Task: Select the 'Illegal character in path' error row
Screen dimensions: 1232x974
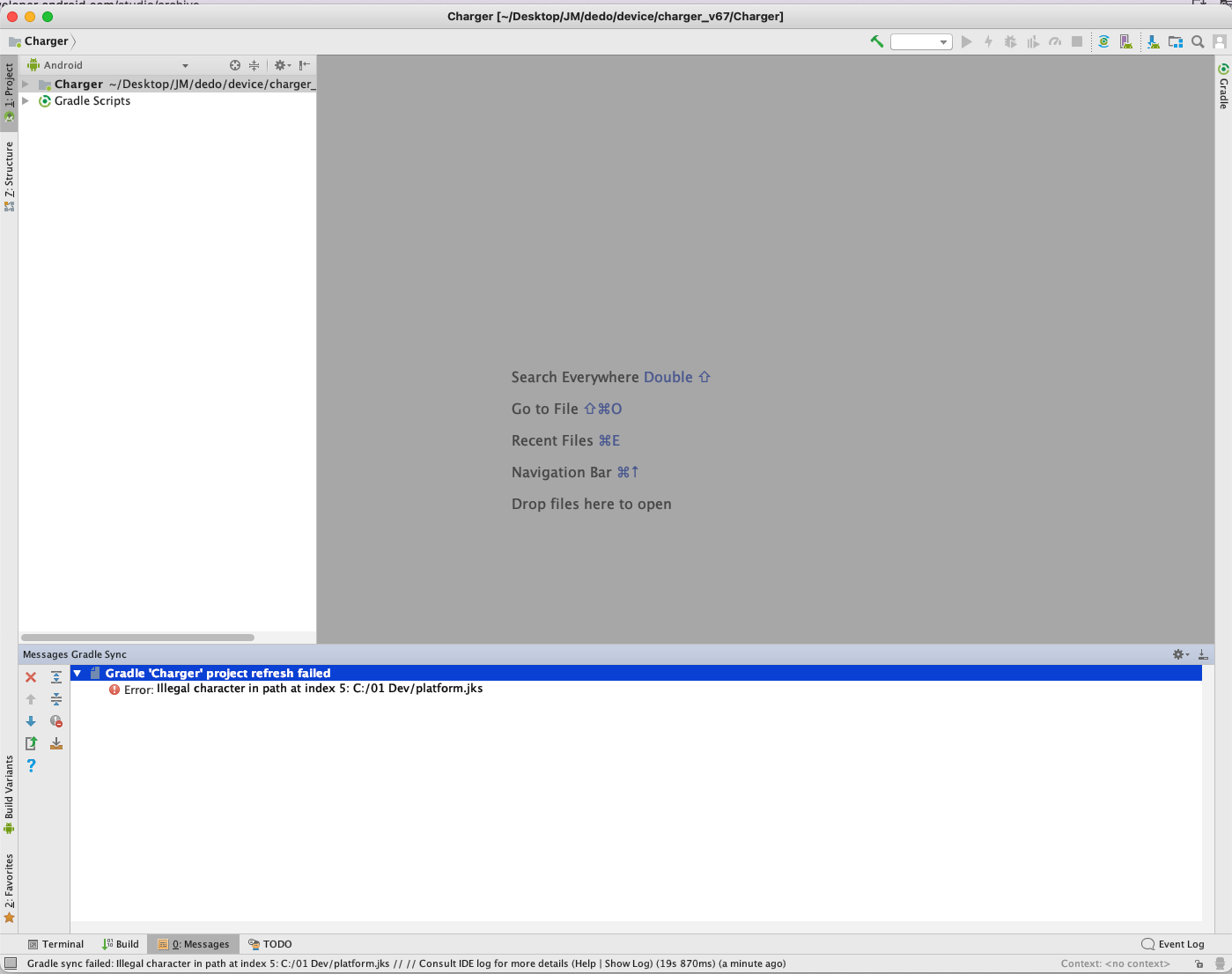Action: tap(295, 689)
